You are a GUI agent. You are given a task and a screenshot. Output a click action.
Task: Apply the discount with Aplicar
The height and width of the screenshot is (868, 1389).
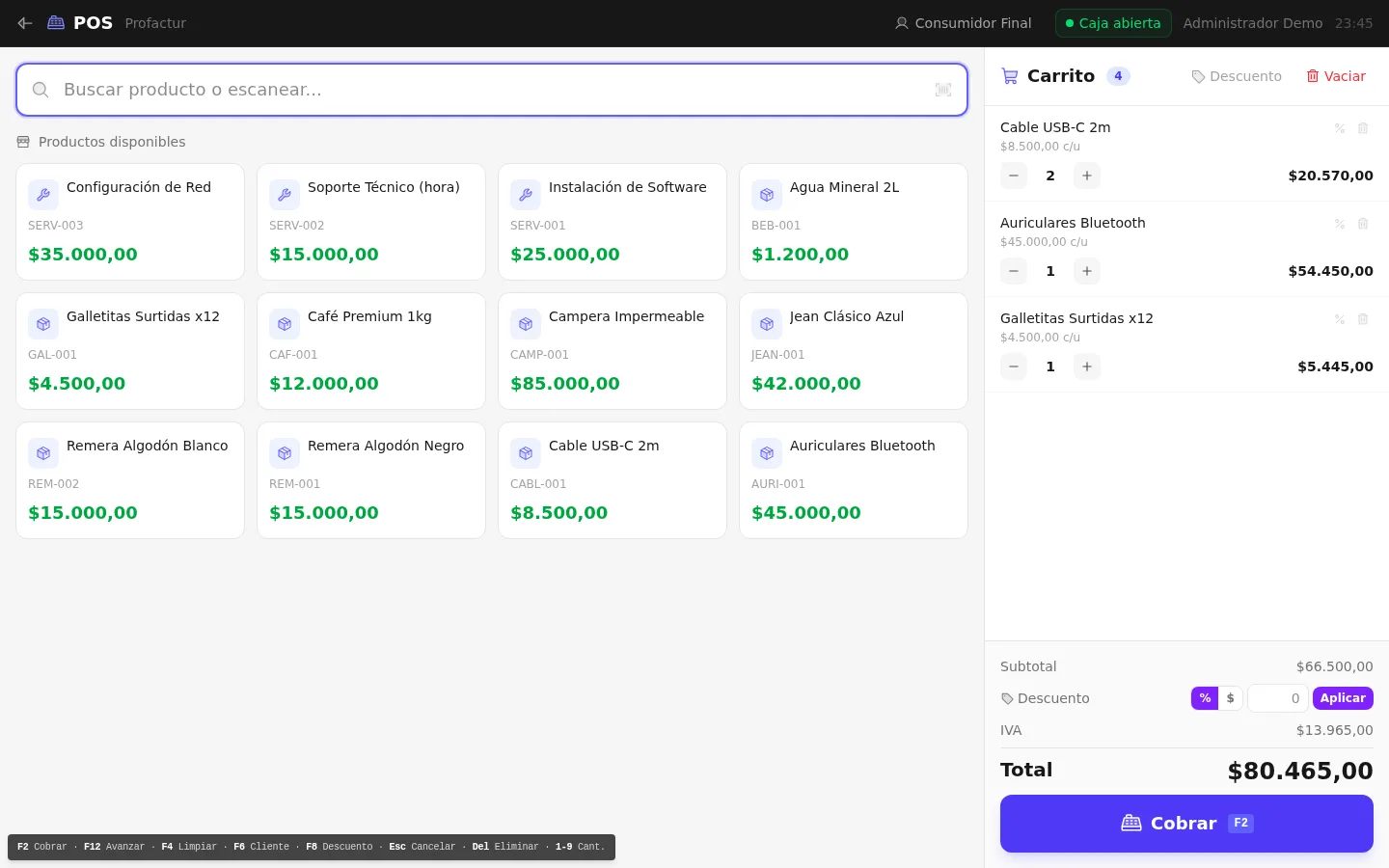tap(1343, 698)
